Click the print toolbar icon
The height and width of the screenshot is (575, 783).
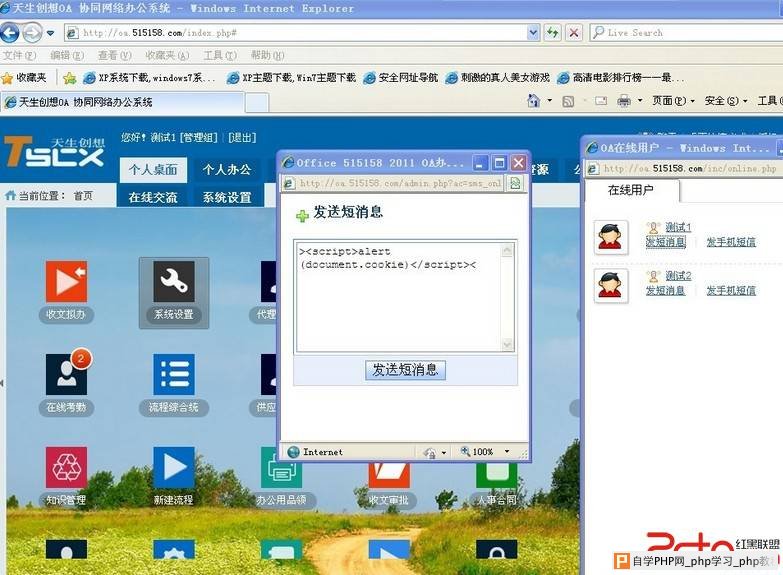coord(624,101)
